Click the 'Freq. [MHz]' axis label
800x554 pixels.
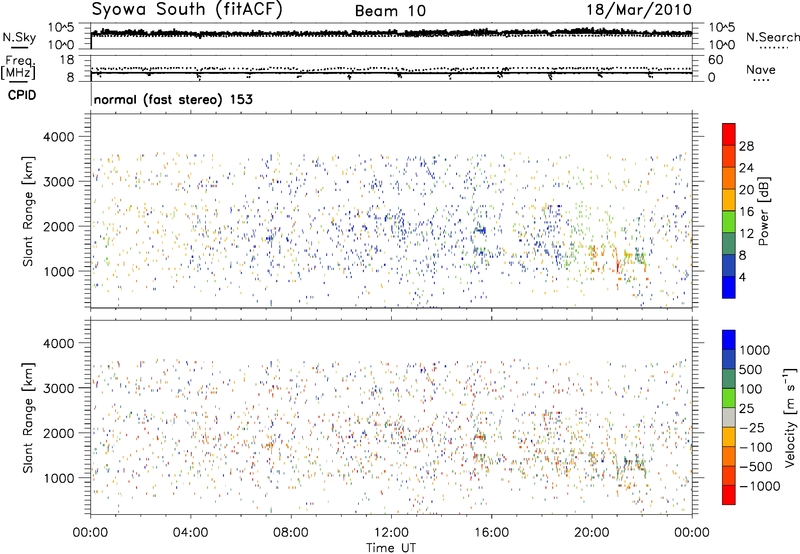pyautogui.click(x=18, y=68)
